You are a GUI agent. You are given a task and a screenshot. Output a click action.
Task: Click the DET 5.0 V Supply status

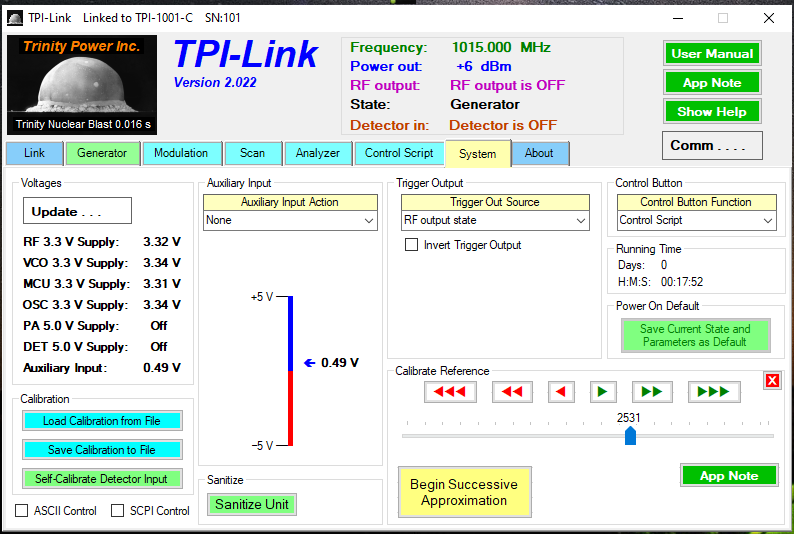tap(159, 347)
